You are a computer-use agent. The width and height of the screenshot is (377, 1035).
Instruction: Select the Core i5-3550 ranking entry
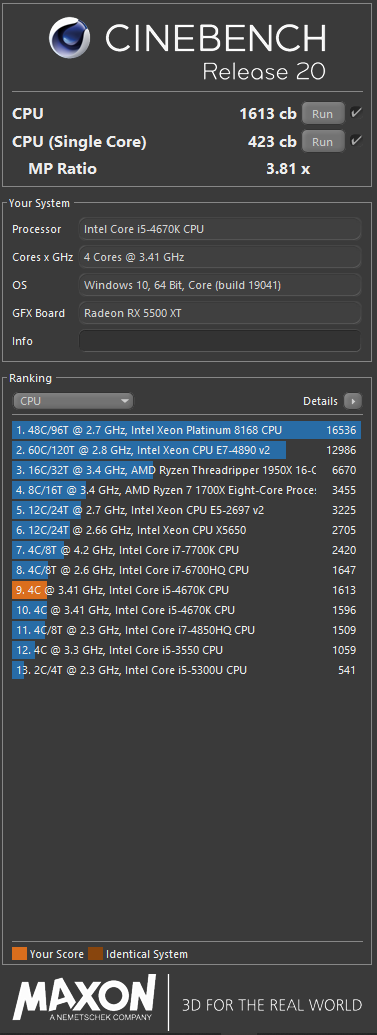tap(186, 650)
